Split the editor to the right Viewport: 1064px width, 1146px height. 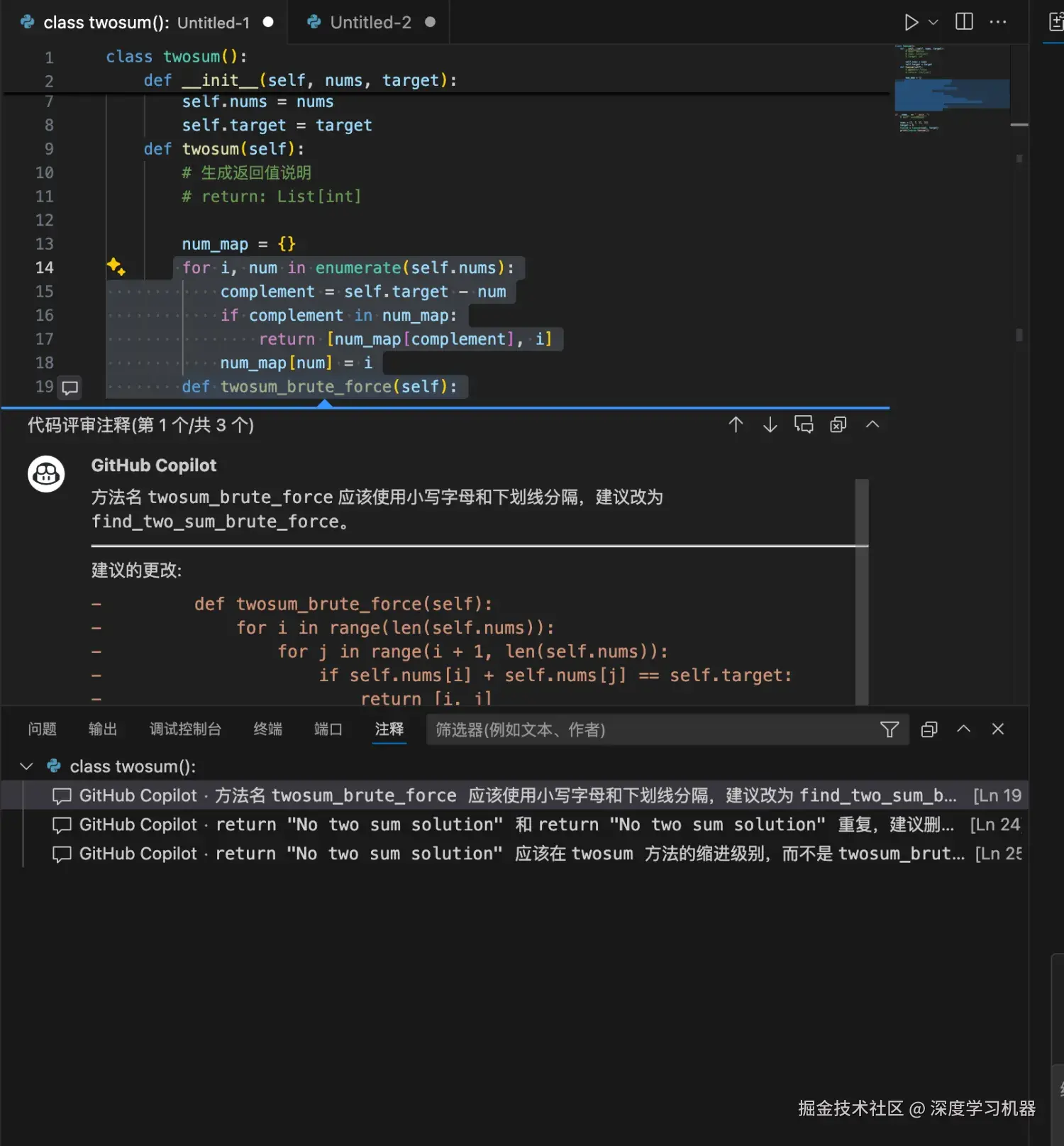coord(964,22)
